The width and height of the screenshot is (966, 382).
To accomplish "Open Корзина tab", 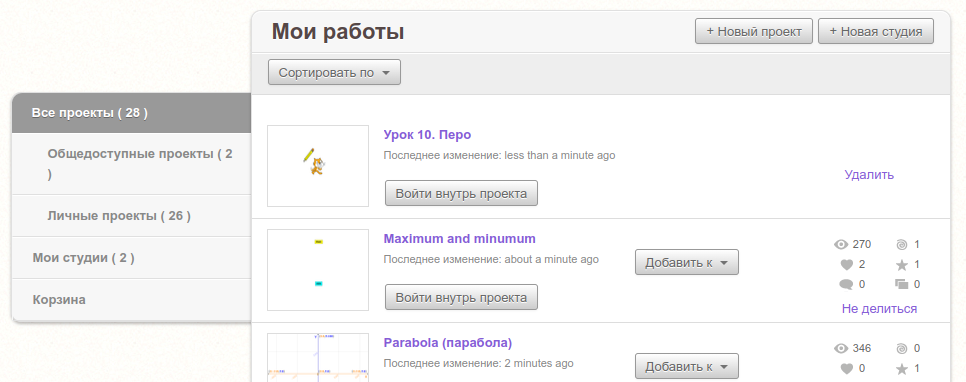I will [132, 300].
